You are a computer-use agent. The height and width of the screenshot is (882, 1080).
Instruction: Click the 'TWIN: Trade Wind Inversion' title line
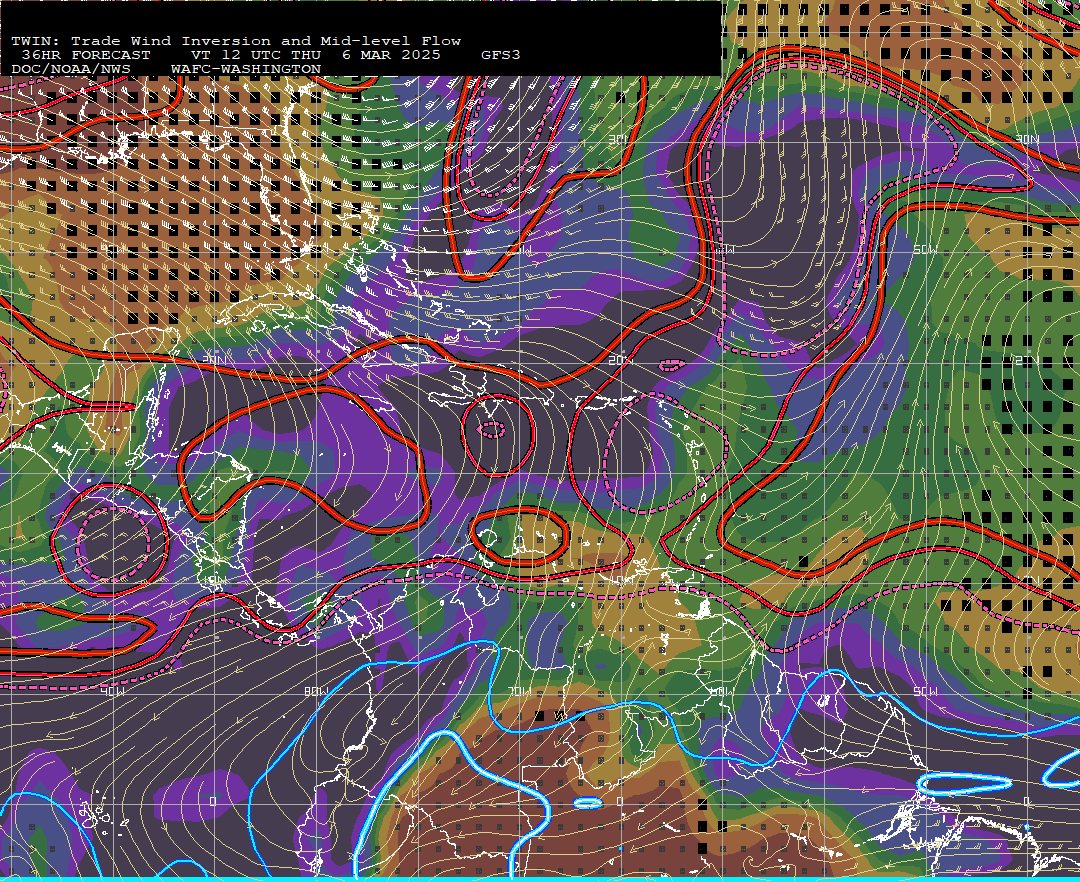pyautogui.click(x=236, y=41)
